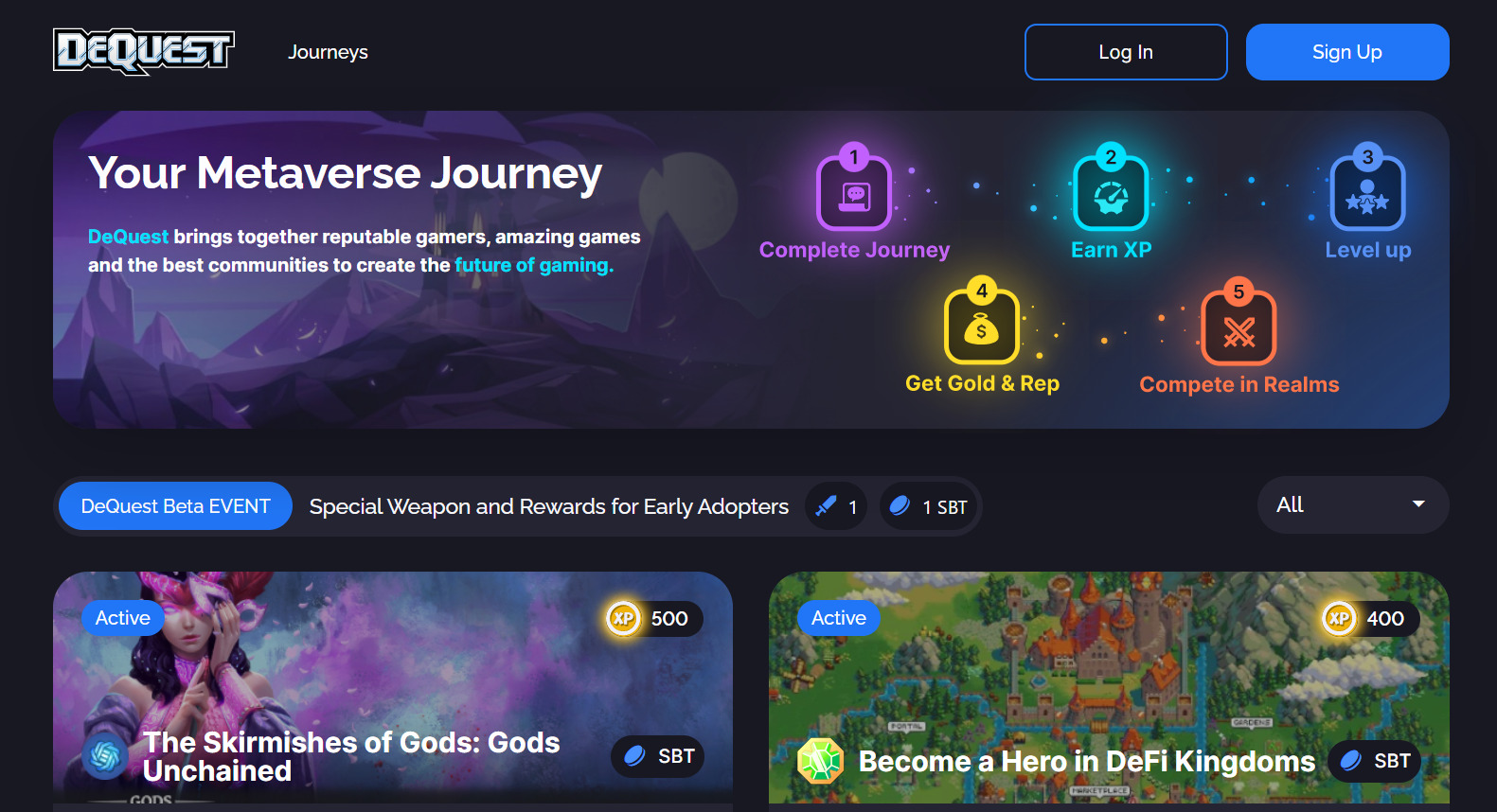This screenshot has height=812, width=1497.
Task: Open Become a Hero in DeFi Kingdoms card
Action: [x=1109, y=688]
